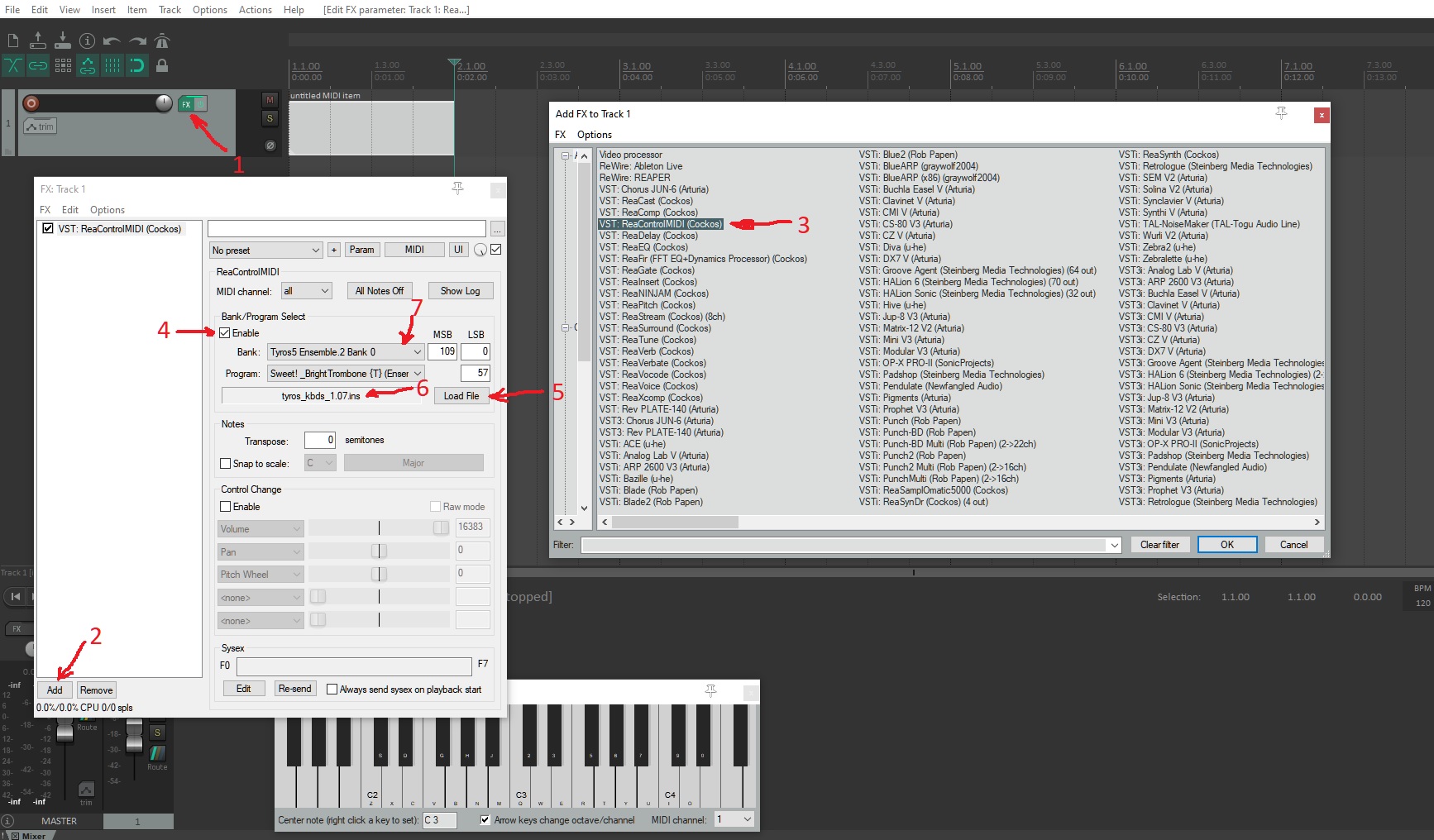Click the Redo arrow icon
1434x840 pixels.
click(x=137, y=41)
